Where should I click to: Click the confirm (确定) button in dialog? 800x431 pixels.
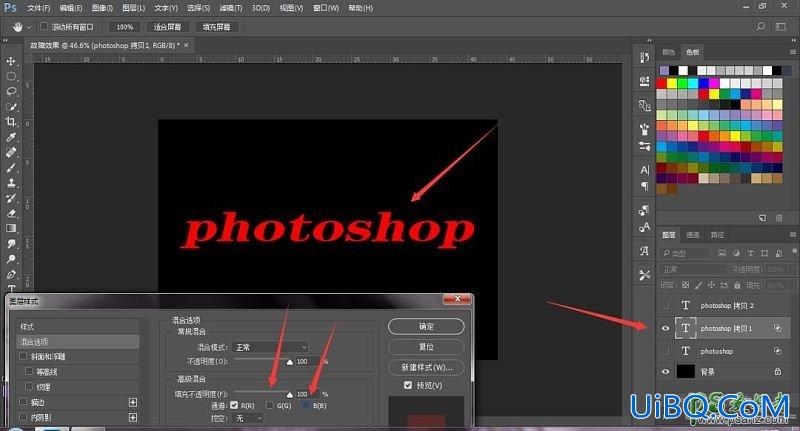[426, 326]
